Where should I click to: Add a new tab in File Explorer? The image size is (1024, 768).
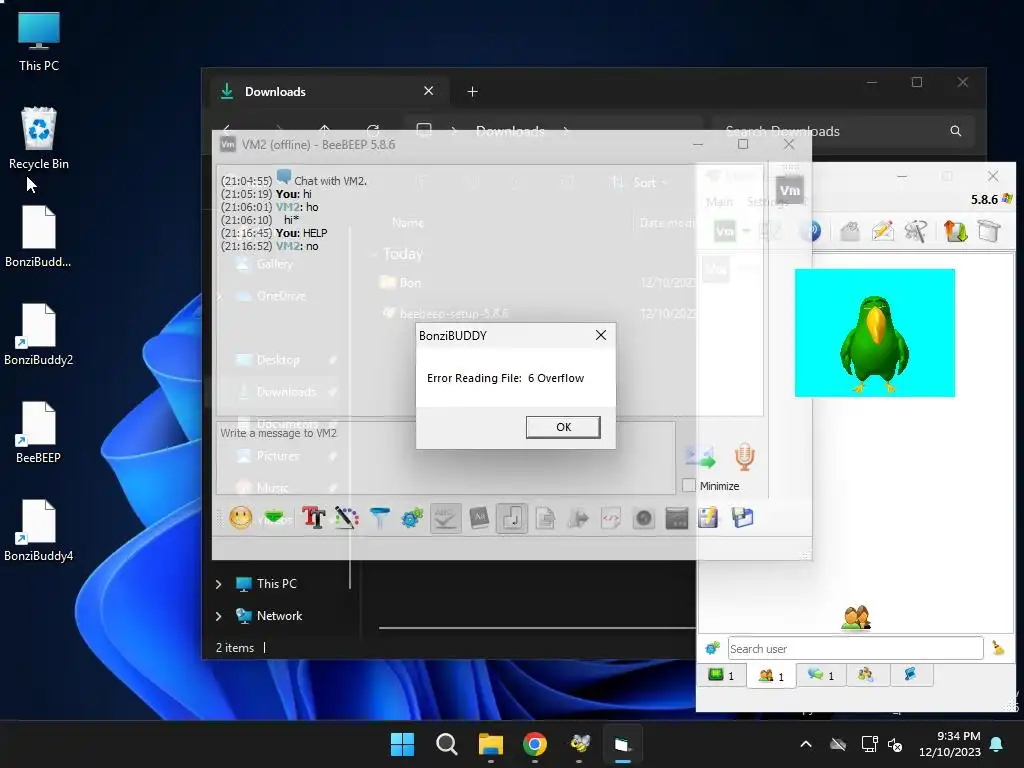pyautogui.click(x=472, y=92)
